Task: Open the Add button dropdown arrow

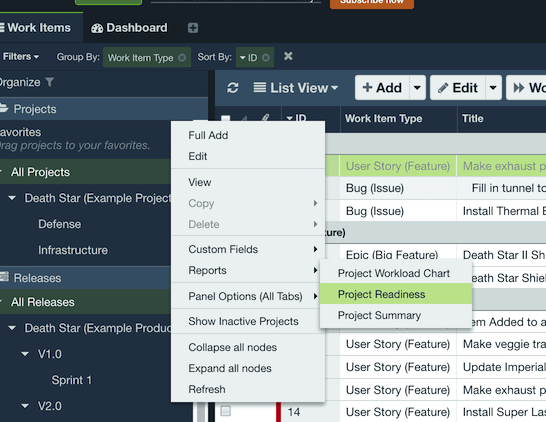Action: (x=417, y=88)
